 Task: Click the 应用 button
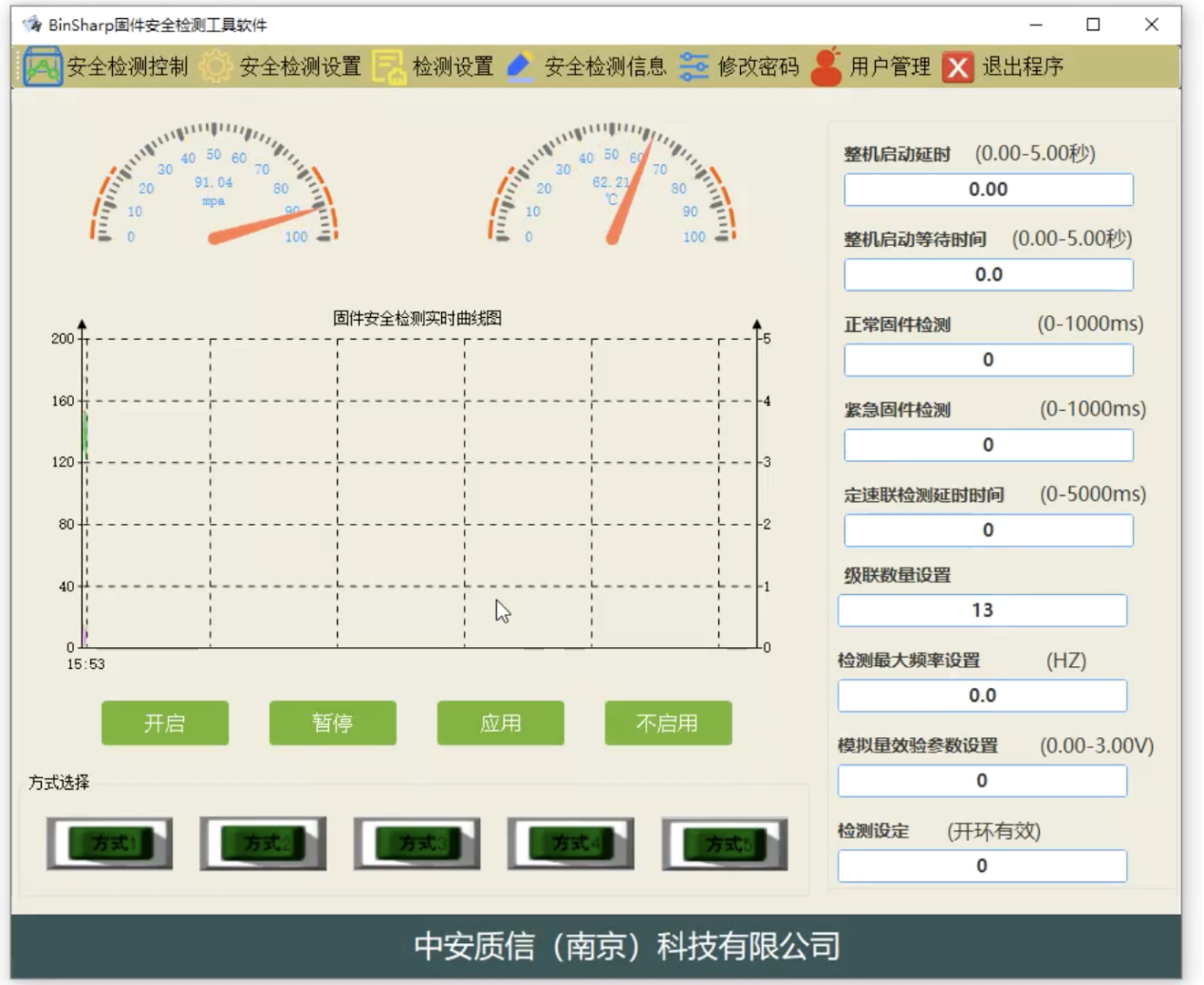pyautogui.click(x=500, y=723)
